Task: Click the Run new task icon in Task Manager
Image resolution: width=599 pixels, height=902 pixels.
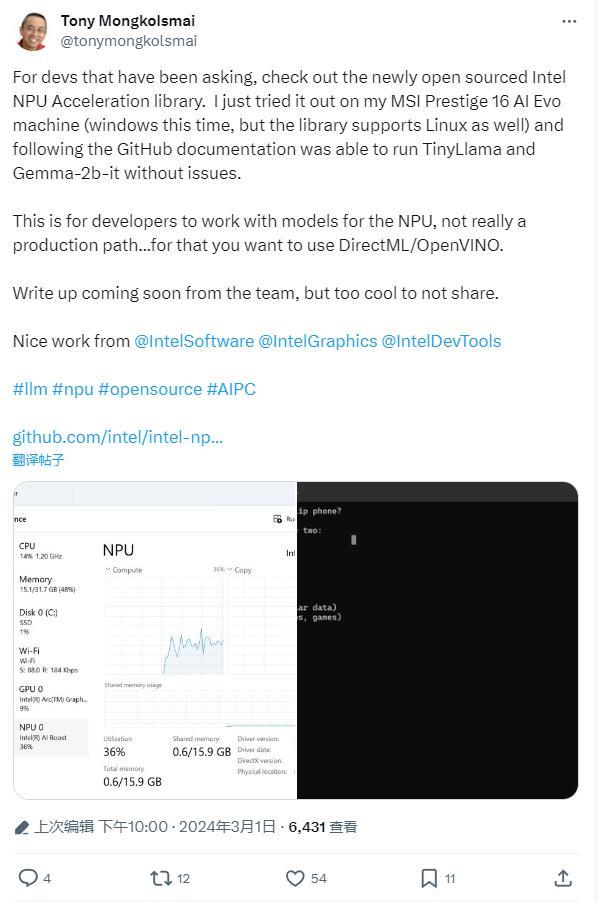Action: pyautogui.click(x=277, y=519)
